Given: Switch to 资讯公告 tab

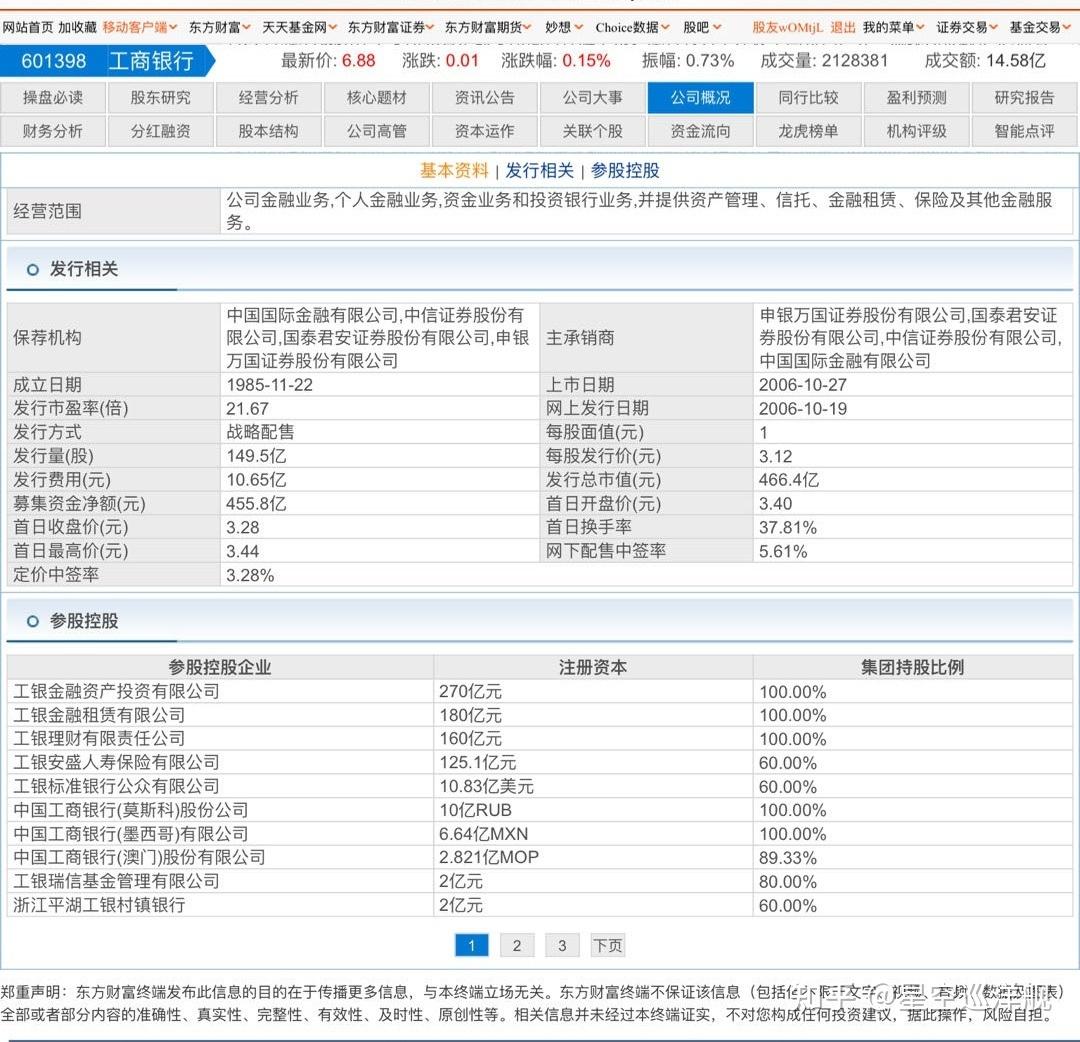Looking at the screenshot, I should (x=485, y=98).
